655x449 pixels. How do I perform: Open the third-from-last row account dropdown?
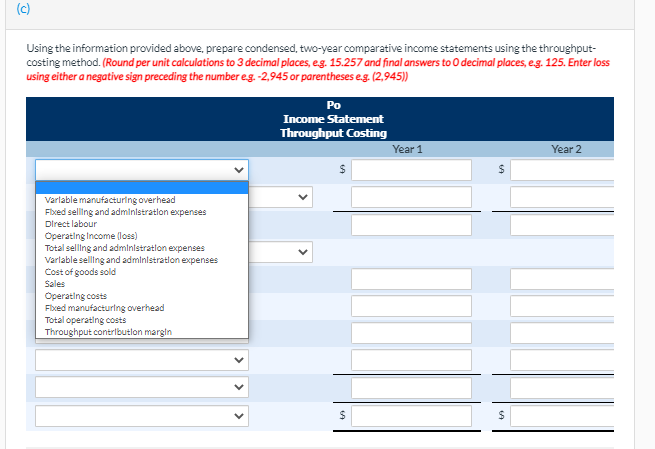click(x=142, y=360)
